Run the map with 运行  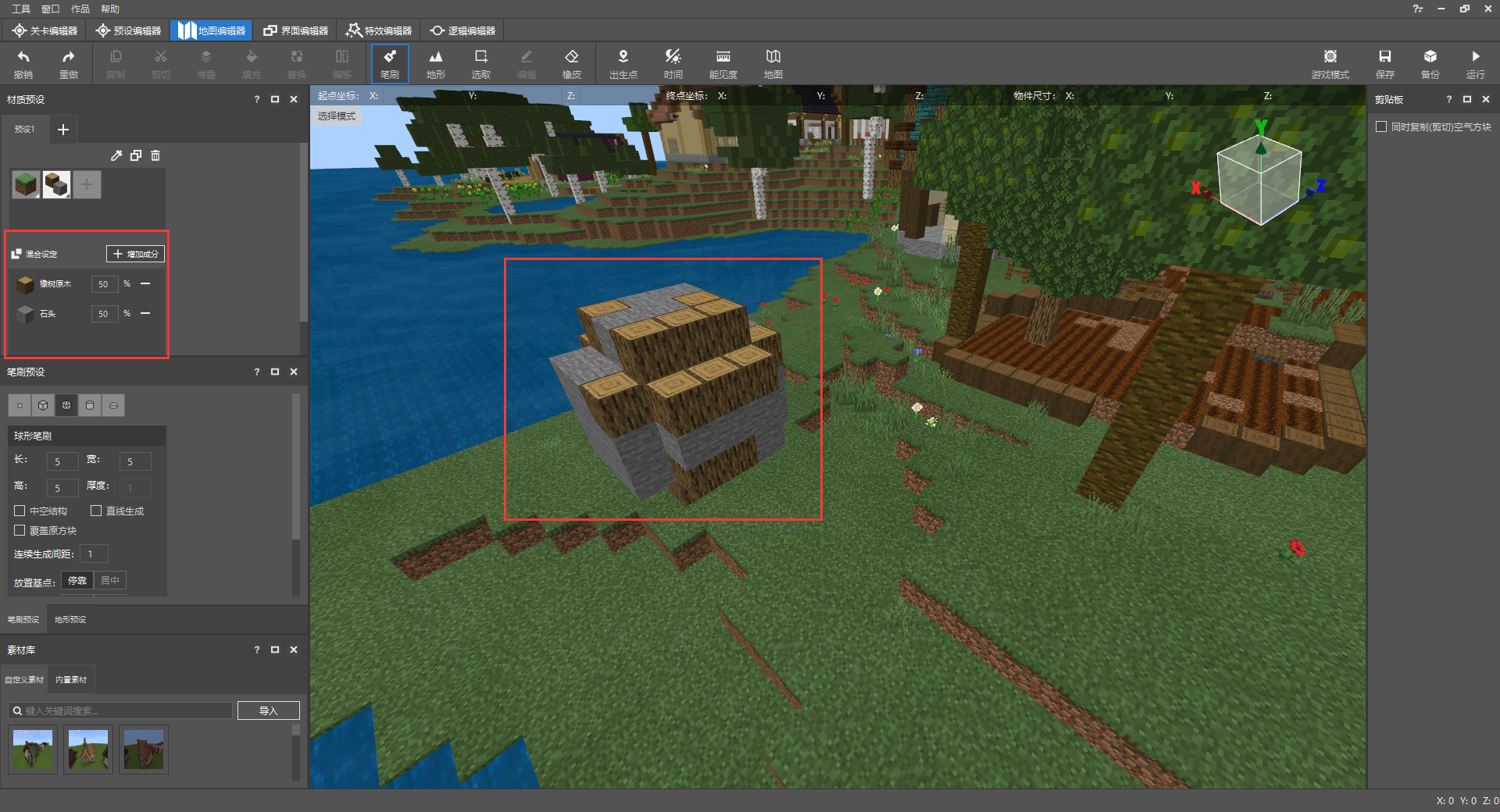[1476, 63]
